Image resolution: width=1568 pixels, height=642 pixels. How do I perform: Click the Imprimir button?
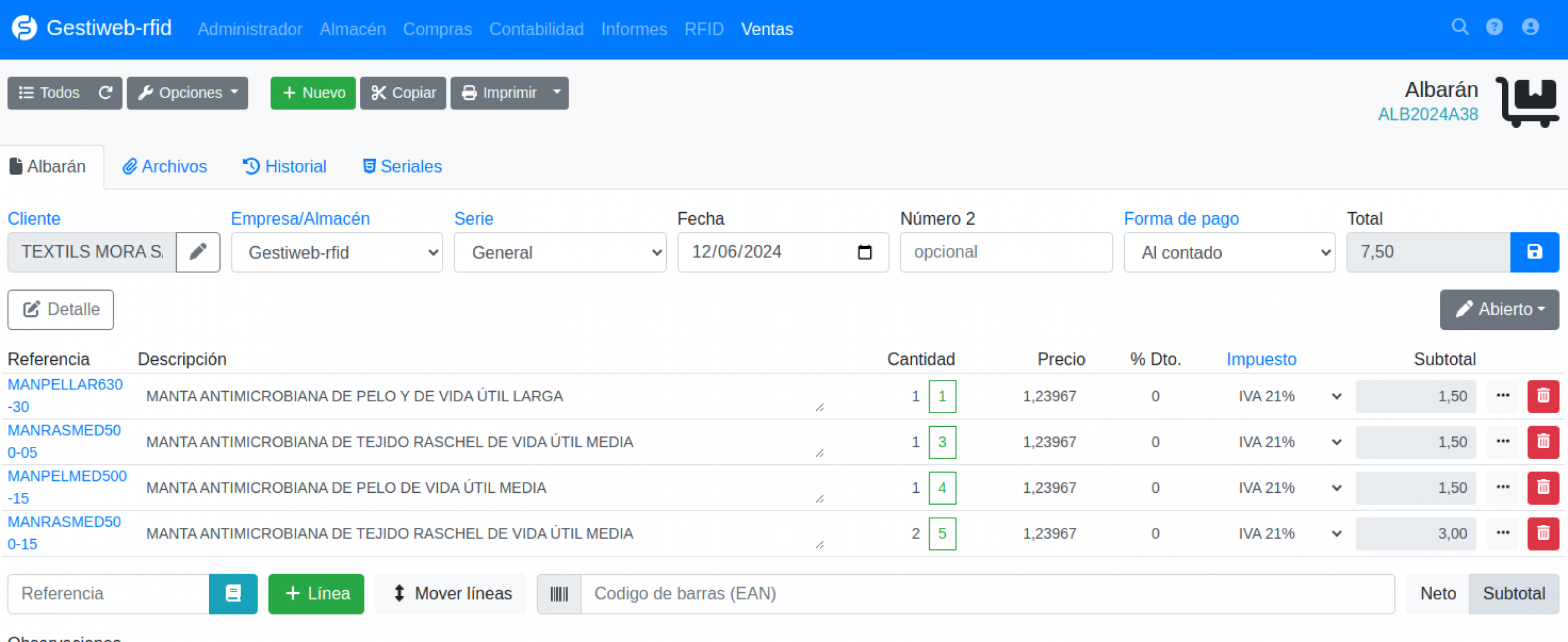click(x=498, y=93)
